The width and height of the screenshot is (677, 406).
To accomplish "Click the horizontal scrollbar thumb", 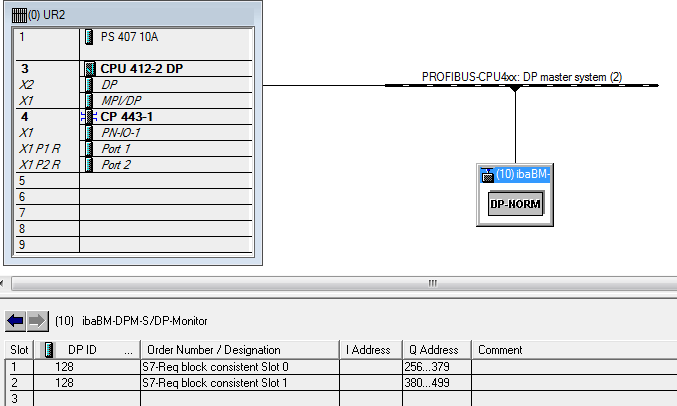I will click(433, 283).
